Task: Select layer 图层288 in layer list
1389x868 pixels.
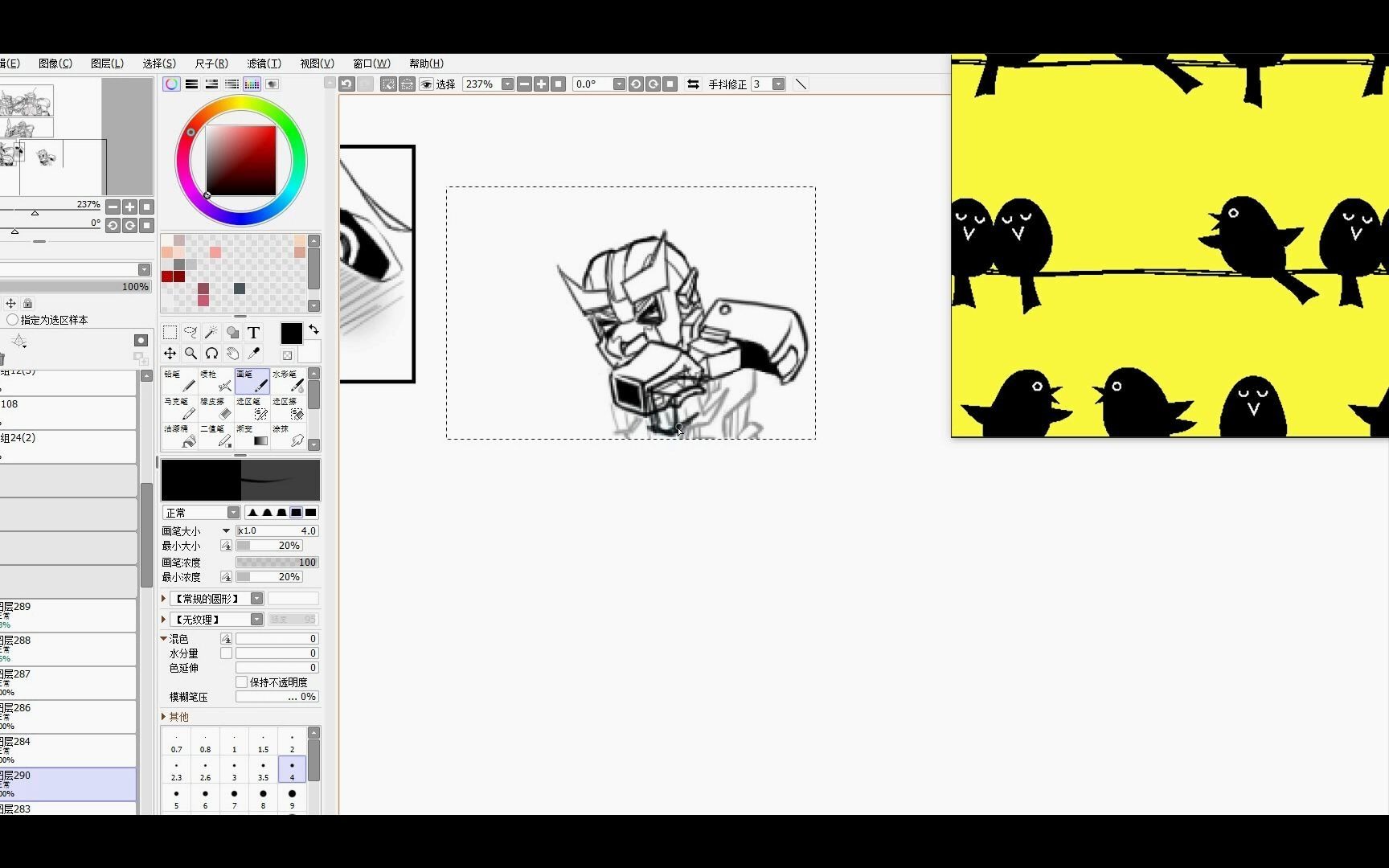Action: (x=68, y=649)
